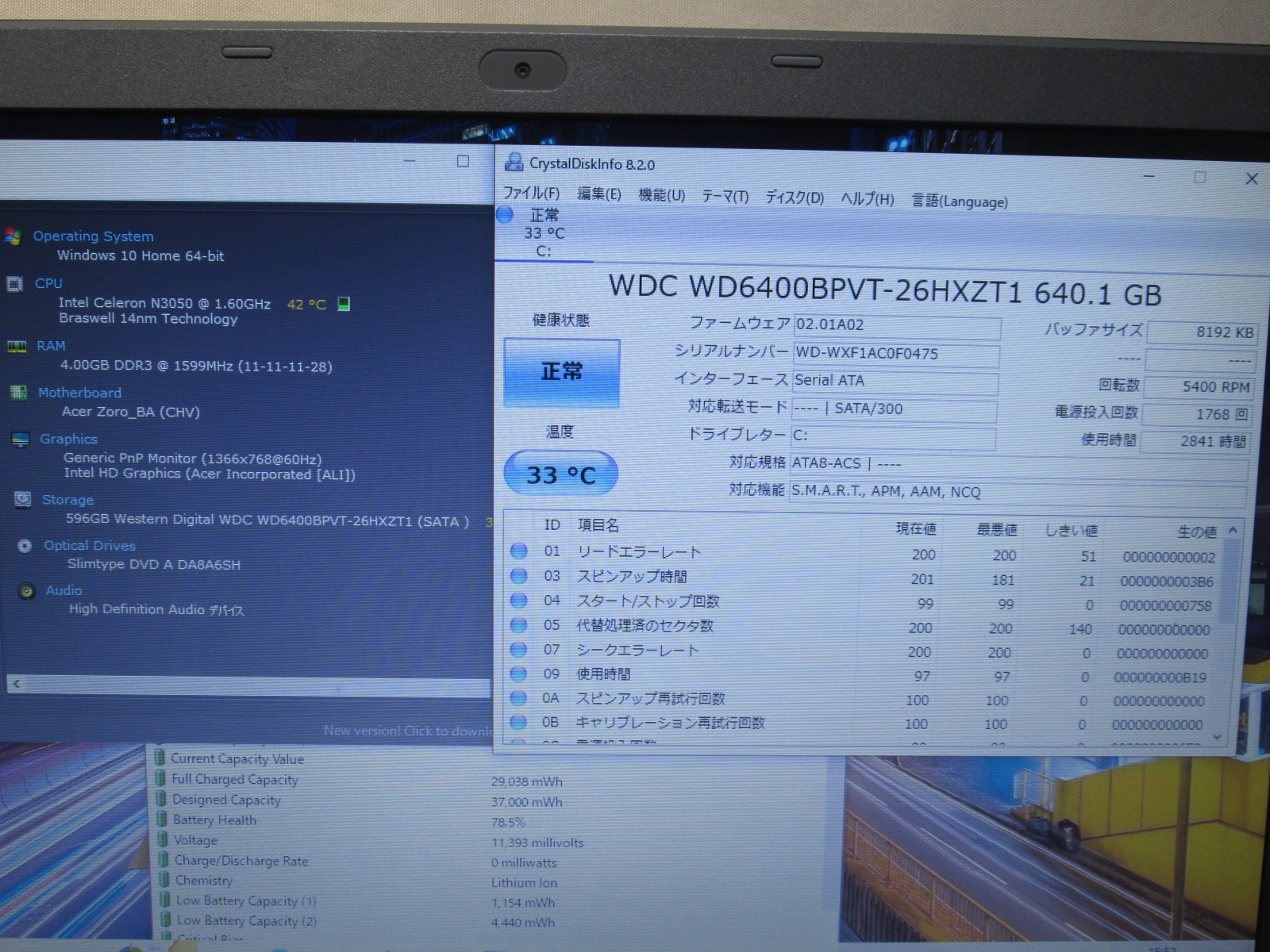Click the Operating System icon in Speccy
1270x952 pixels.
13,236
